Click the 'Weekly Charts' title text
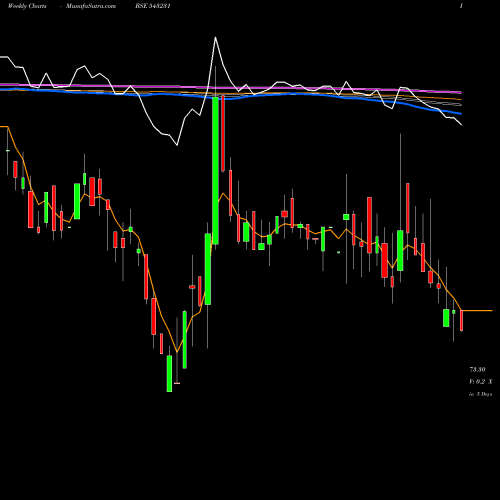 pyautogui.click(x=27, y=6)
